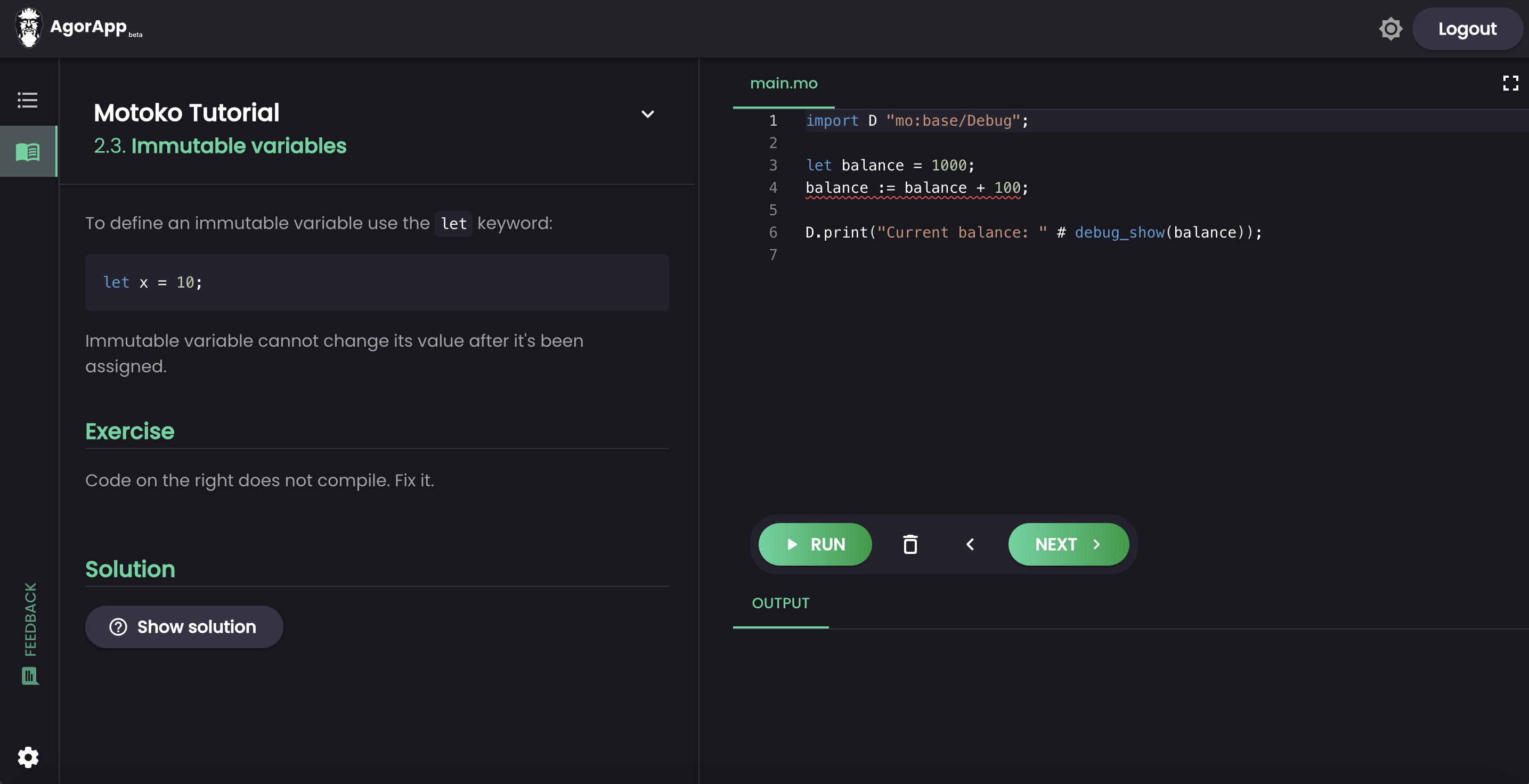
Task: Click line 3 'let balance = 1000;'
Action: [x=890, y=165]
